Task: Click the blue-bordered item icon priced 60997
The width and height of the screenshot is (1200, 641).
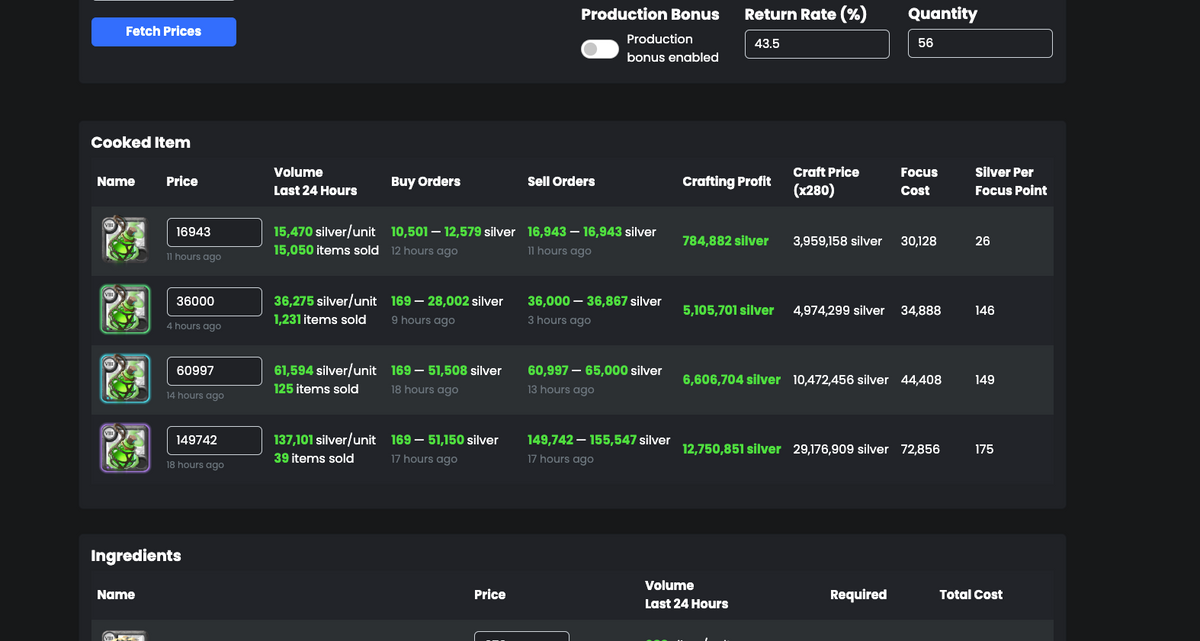Action: click(125, 379)
